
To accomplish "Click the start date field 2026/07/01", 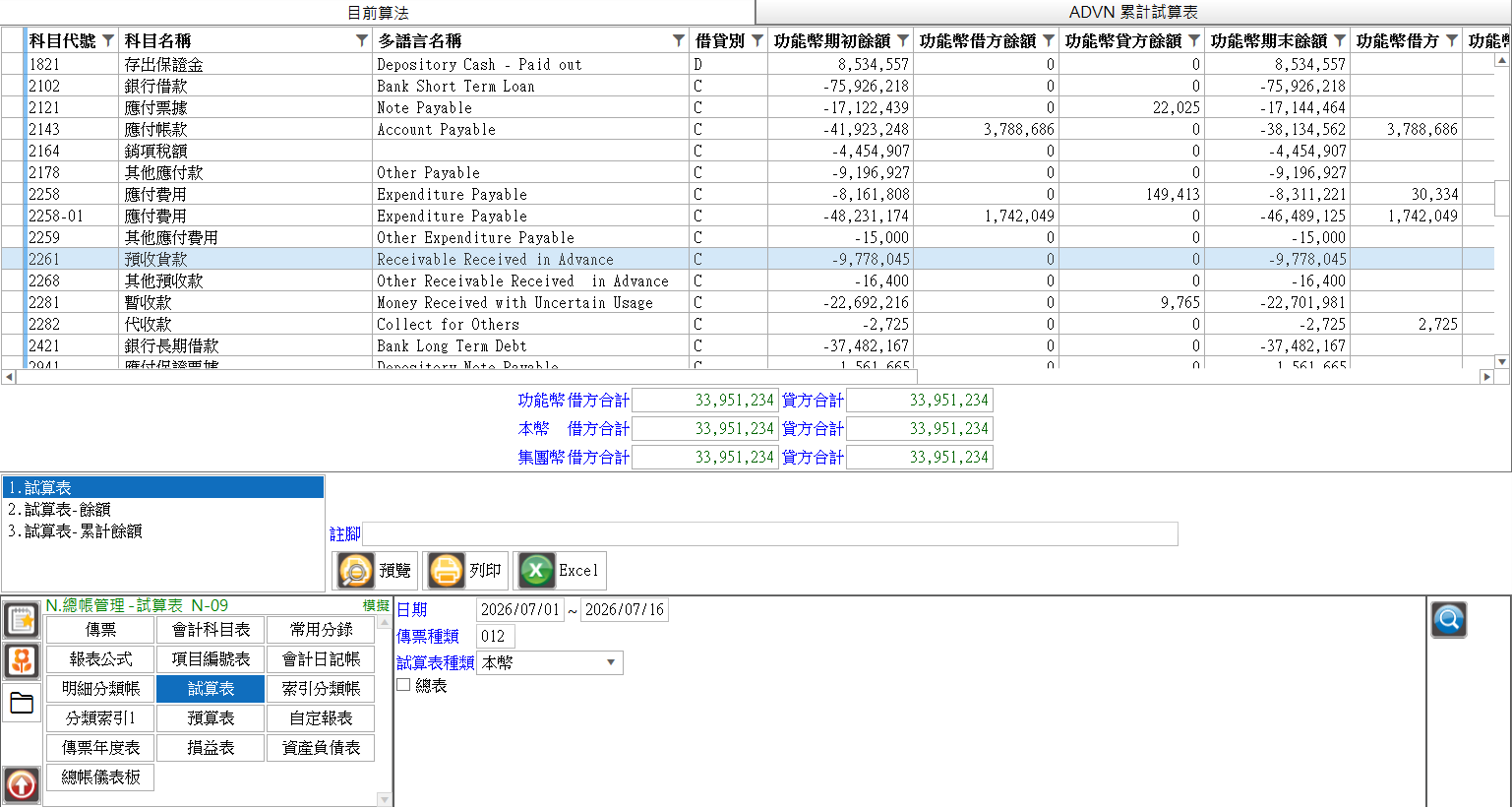I will click(x=520, y=609).
